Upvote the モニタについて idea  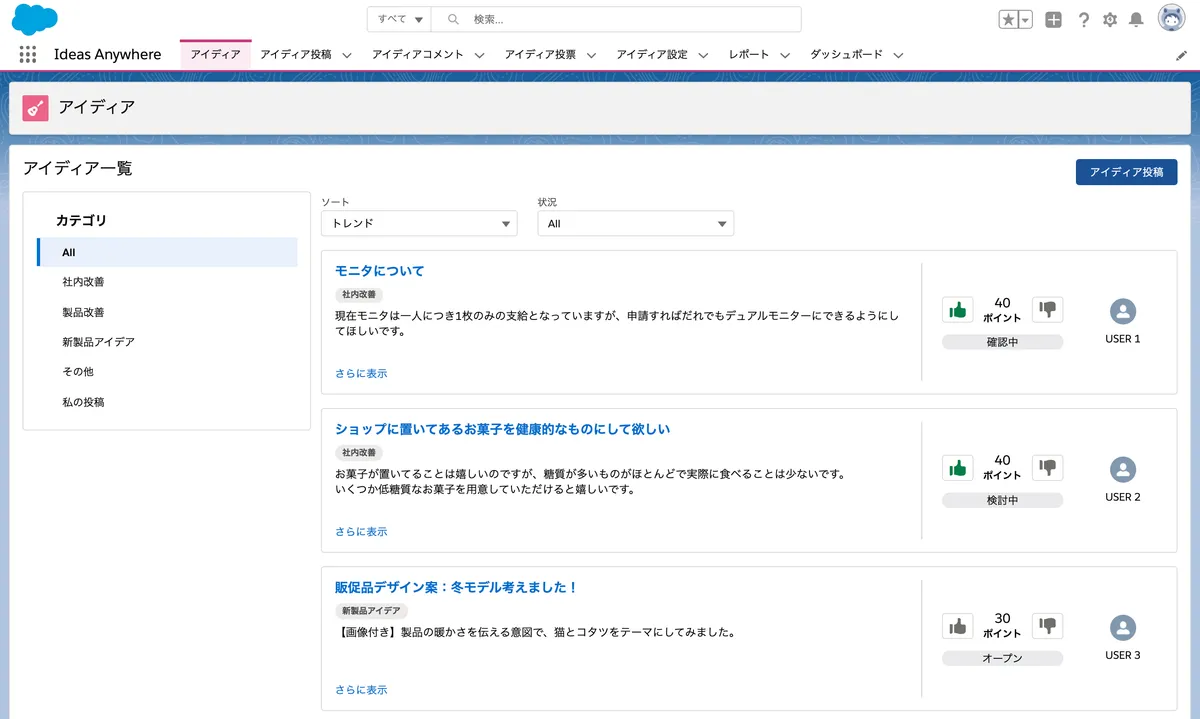958,310
